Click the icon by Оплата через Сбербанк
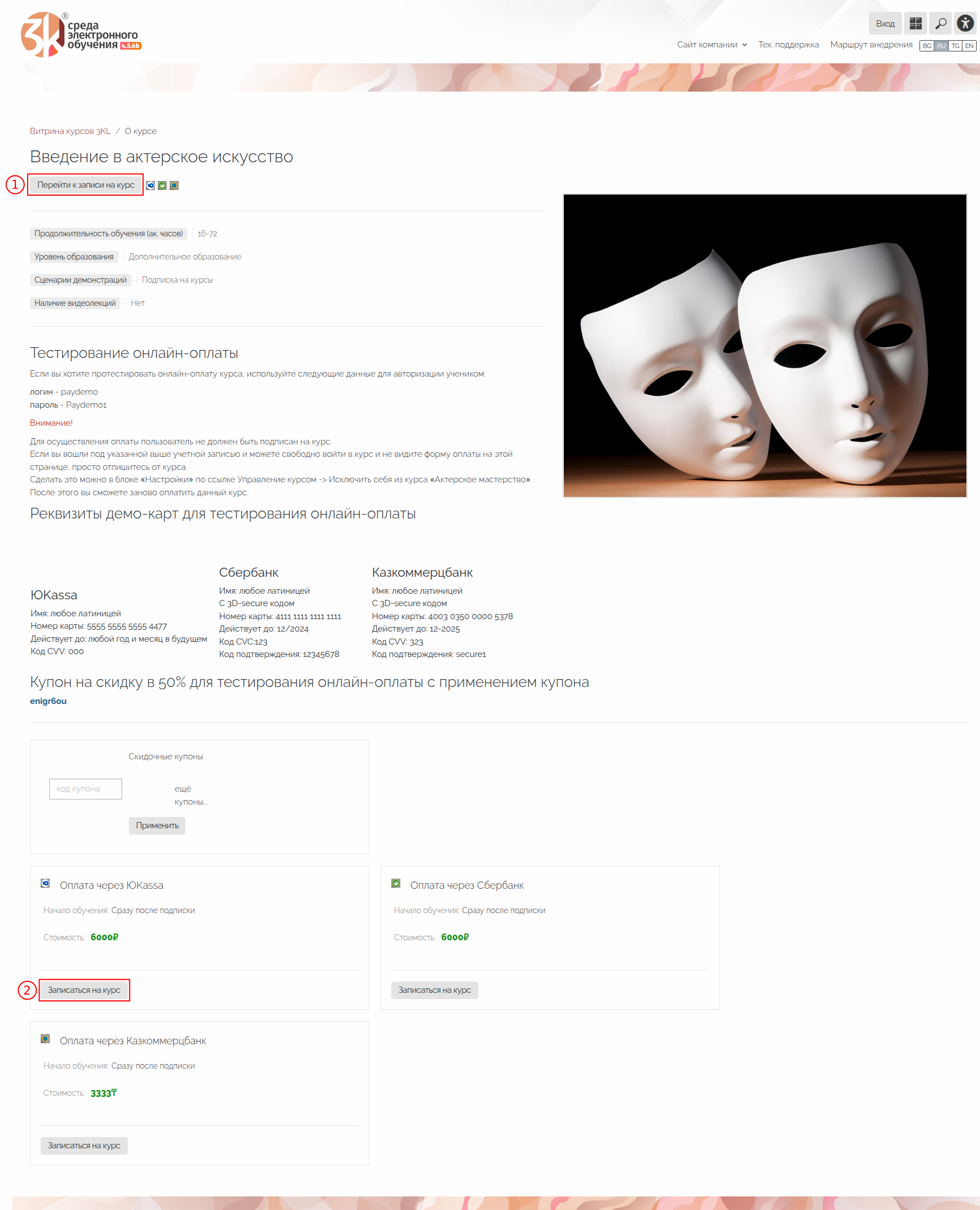 click(x=396, y=883)
